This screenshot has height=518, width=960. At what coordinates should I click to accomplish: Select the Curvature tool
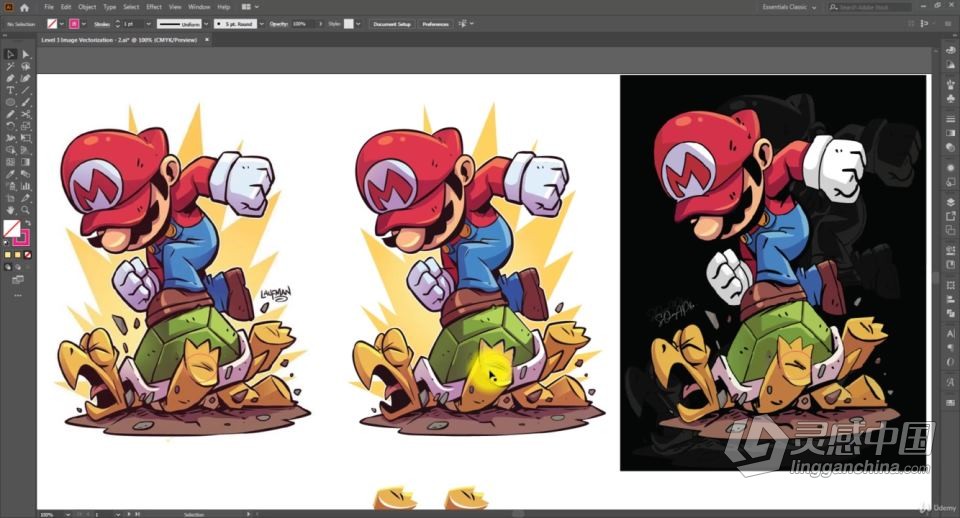26,78
